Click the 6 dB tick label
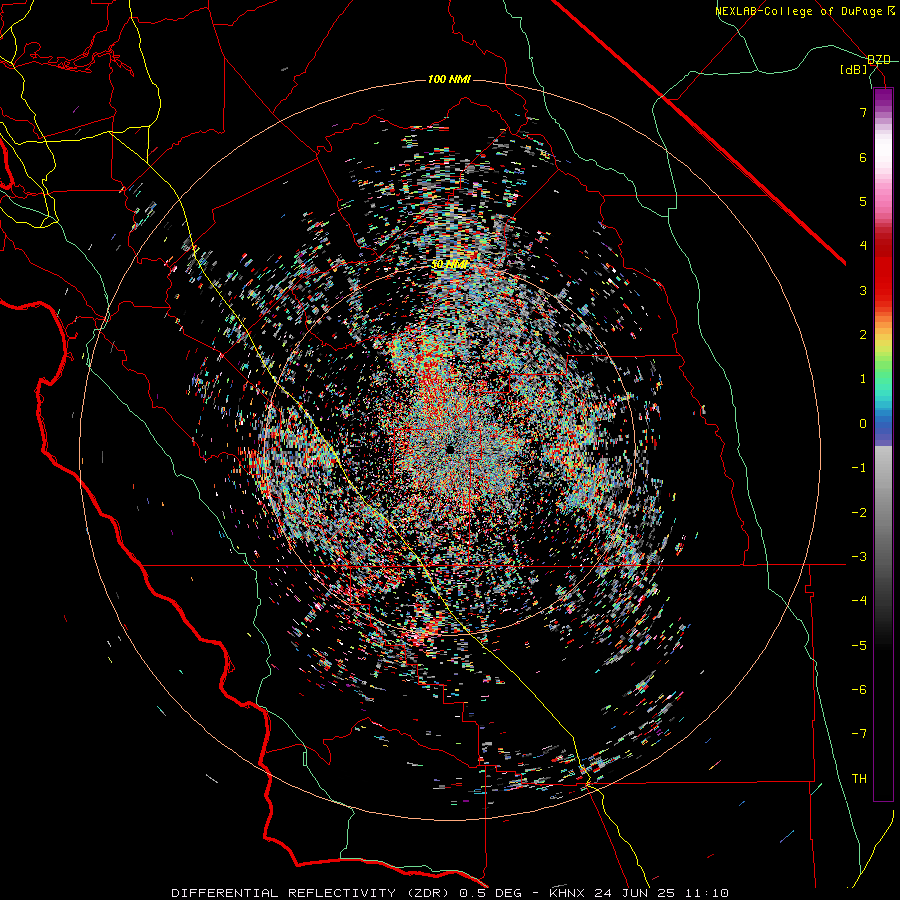 point(863,157)
